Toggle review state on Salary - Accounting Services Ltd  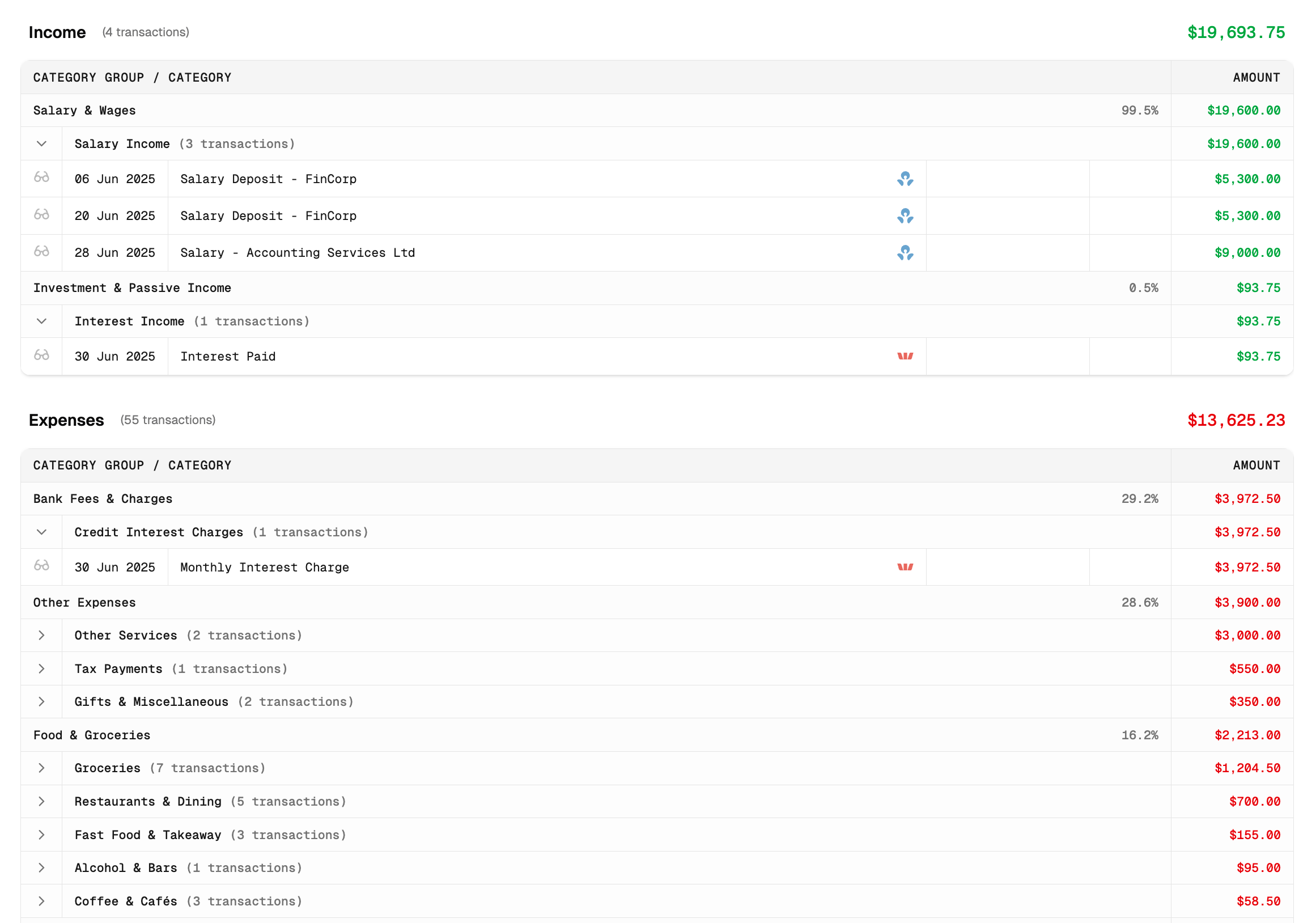coord(41,253)
